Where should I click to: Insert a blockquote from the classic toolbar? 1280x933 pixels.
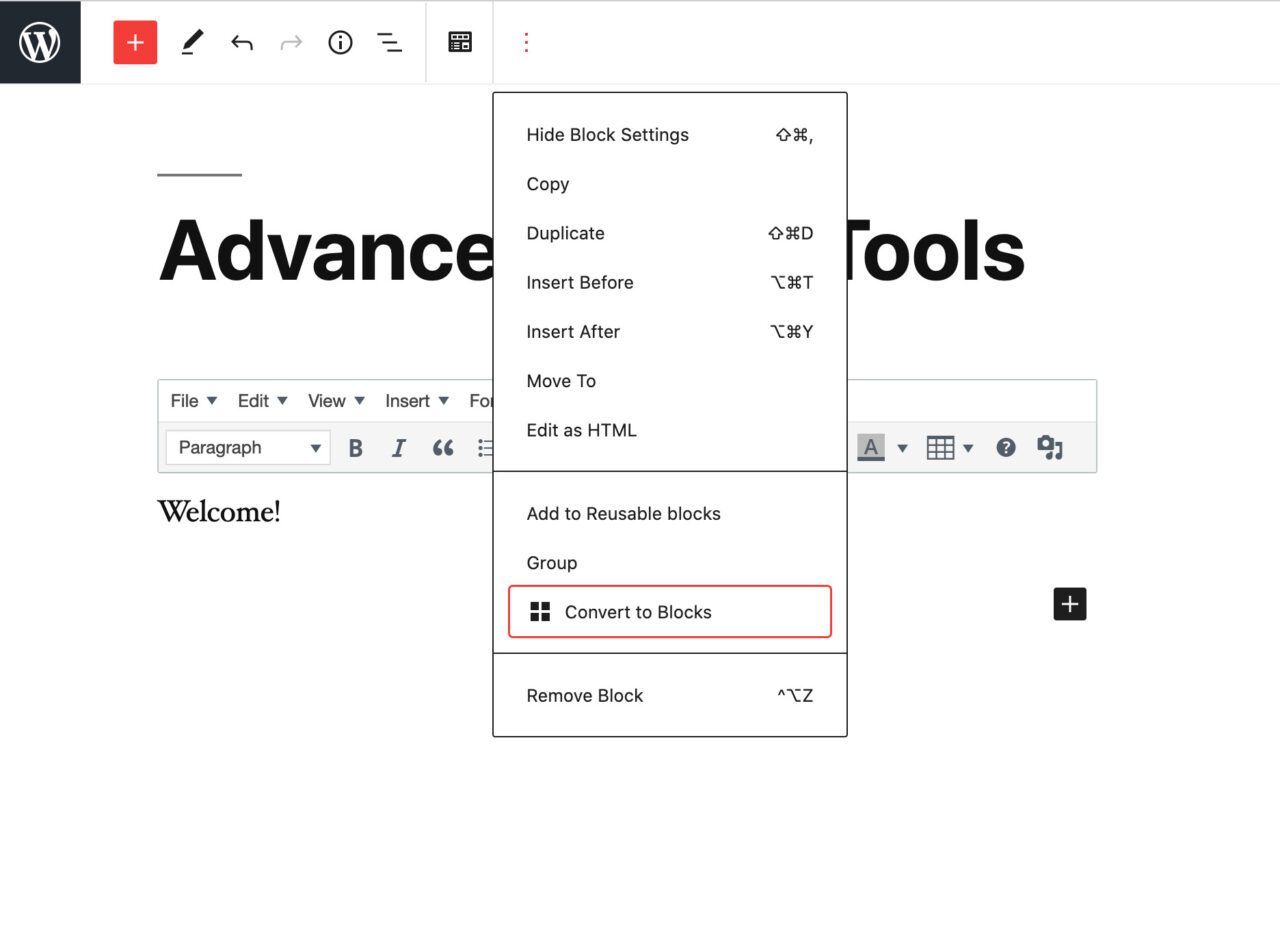pyautogui.click(x=443, y=447)
